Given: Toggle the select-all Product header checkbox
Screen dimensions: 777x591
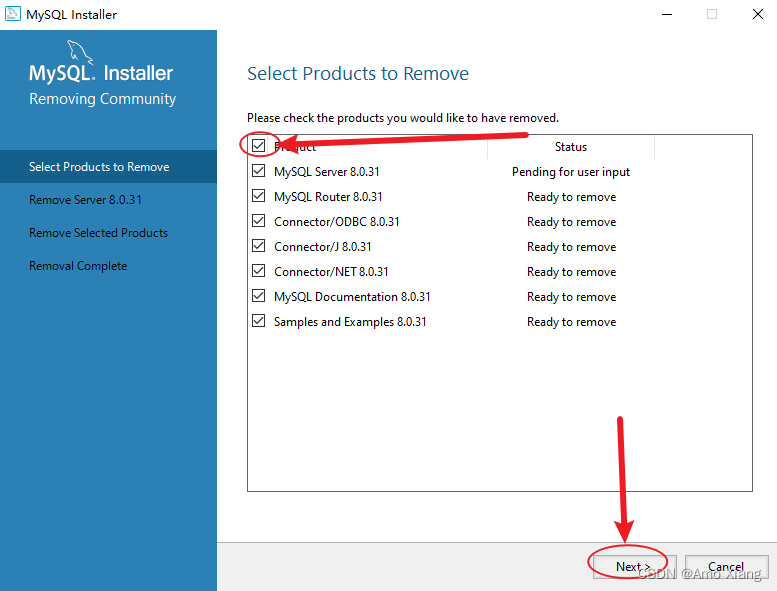Looking at the screenshot, I should pyautogui.click(x=258, y=146).
